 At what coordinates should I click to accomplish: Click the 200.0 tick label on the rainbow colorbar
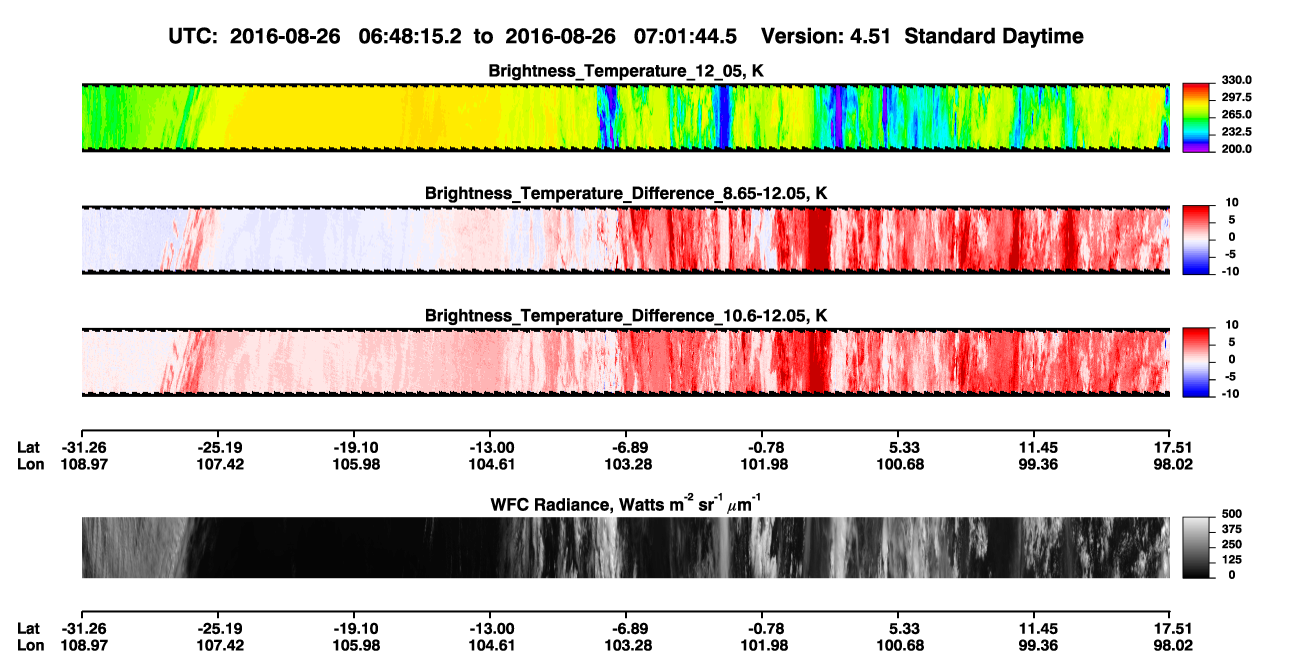(x=1237, y=149)
